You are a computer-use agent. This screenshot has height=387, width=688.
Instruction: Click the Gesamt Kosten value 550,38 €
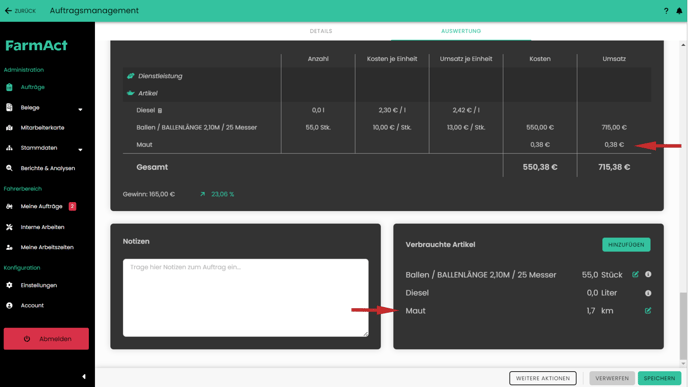pyautogui.click(x=540, y=167)
